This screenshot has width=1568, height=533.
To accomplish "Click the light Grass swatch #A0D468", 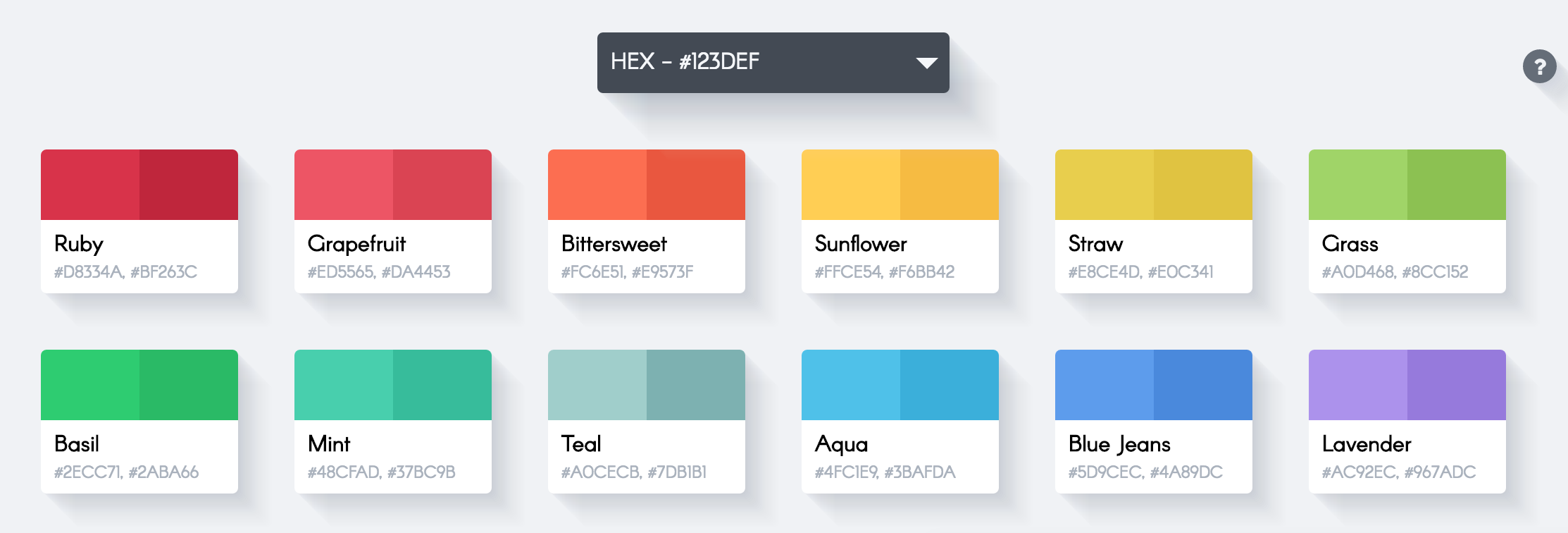I will [1358, 185].
